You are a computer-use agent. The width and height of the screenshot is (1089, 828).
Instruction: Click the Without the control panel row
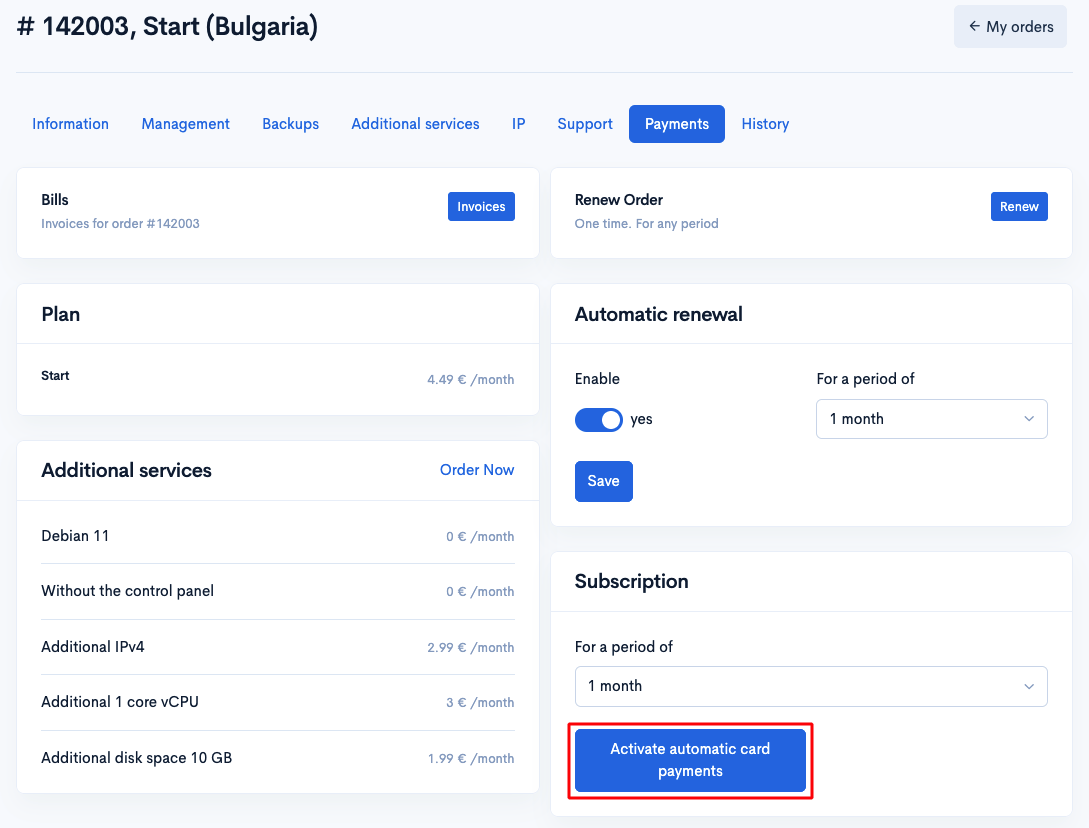[278, 591]
